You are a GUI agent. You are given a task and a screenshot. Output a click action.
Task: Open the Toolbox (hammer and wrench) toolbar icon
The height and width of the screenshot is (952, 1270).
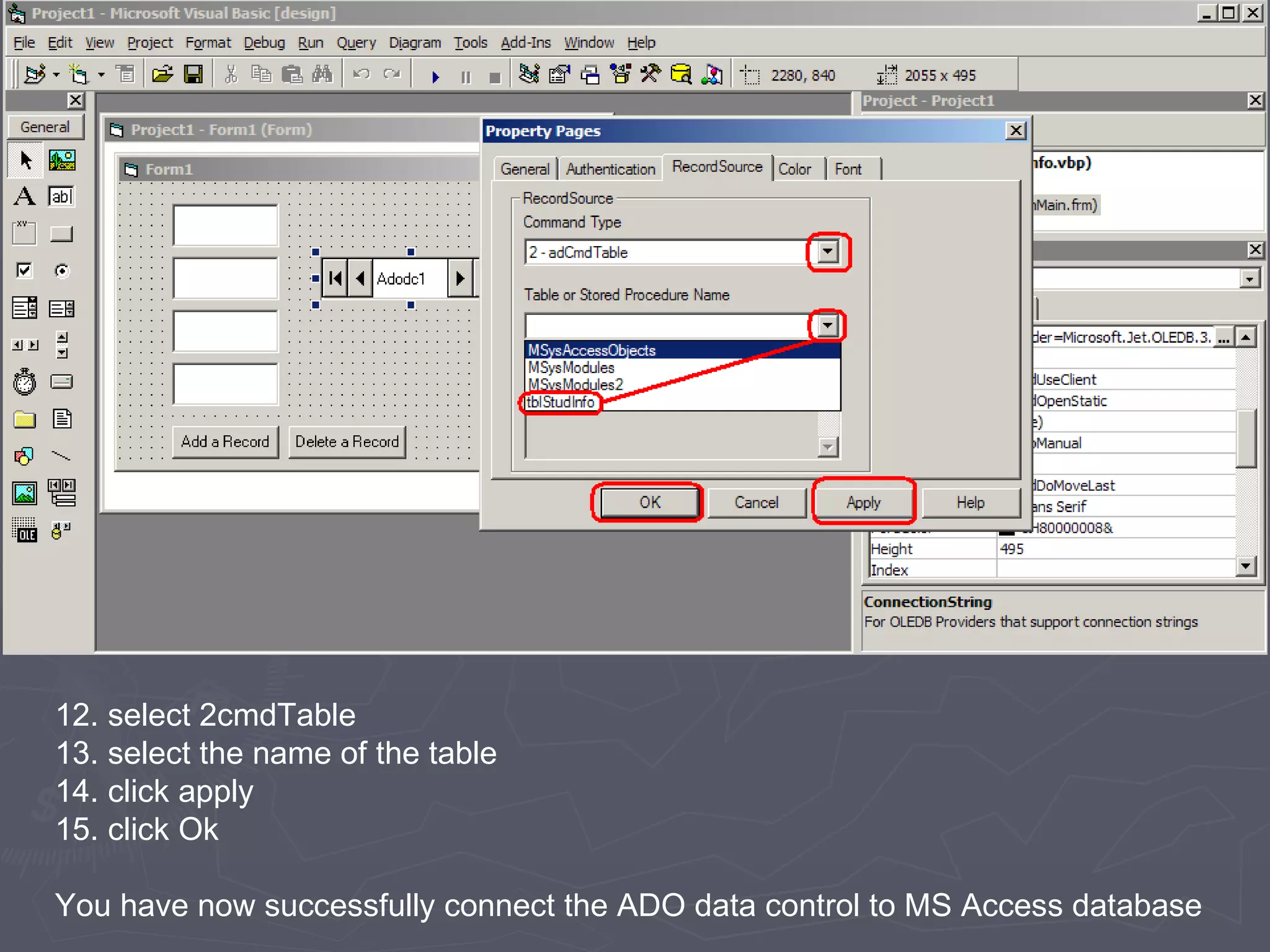point(651,75)
